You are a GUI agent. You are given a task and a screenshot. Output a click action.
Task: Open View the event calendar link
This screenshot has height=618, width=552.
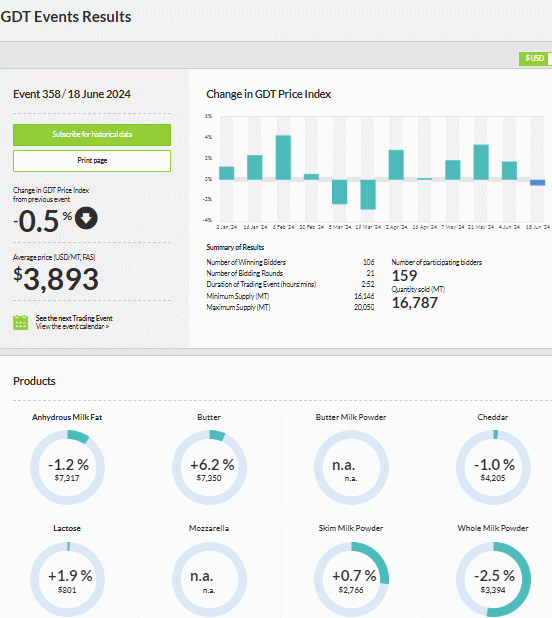(x=72, y=326)
